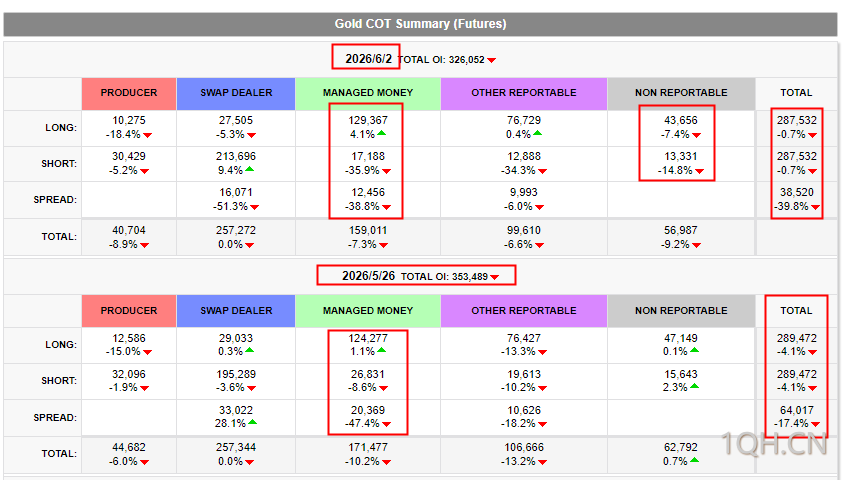
Task: Select the blue SWAP DEALER header in top table
Action: (x=236, y=94)
